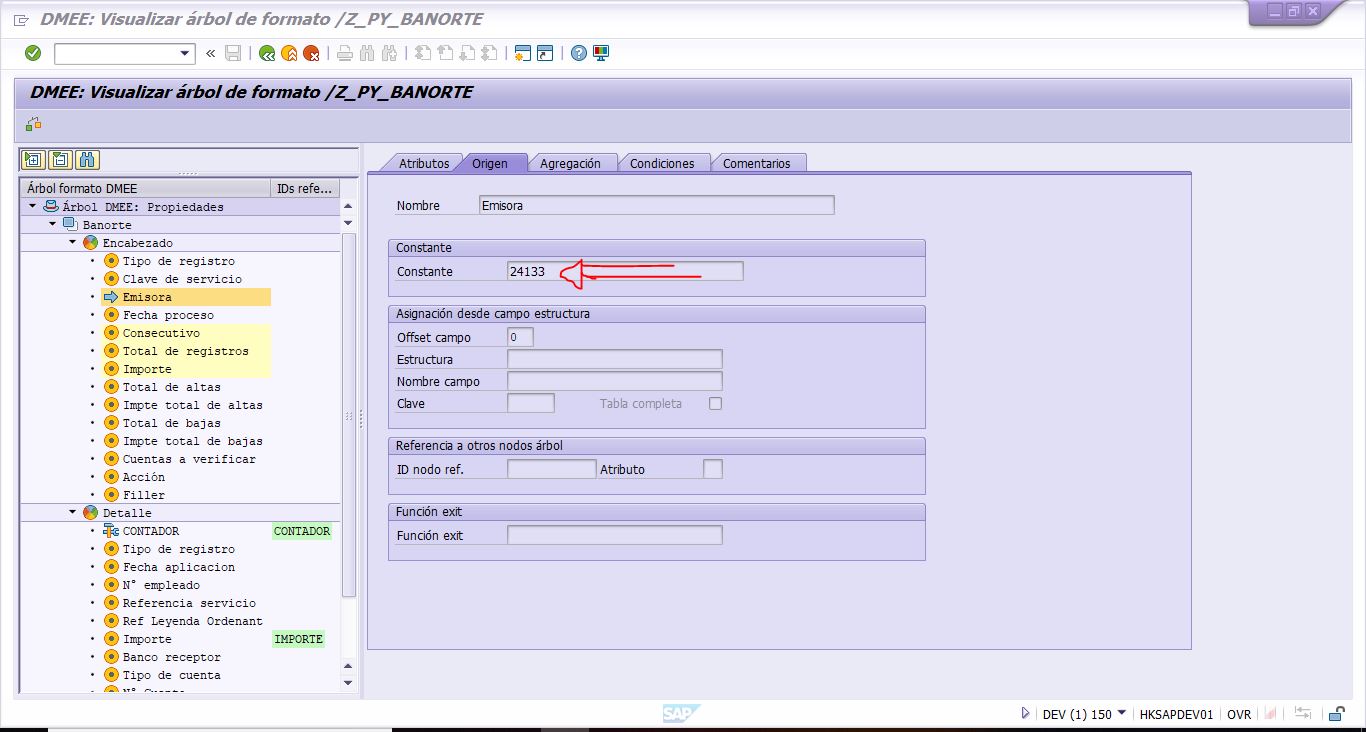The height and width of the screenshot is (732, 1366).
Task: Click the Collapse subtree icon above tree
Action: 60,159
